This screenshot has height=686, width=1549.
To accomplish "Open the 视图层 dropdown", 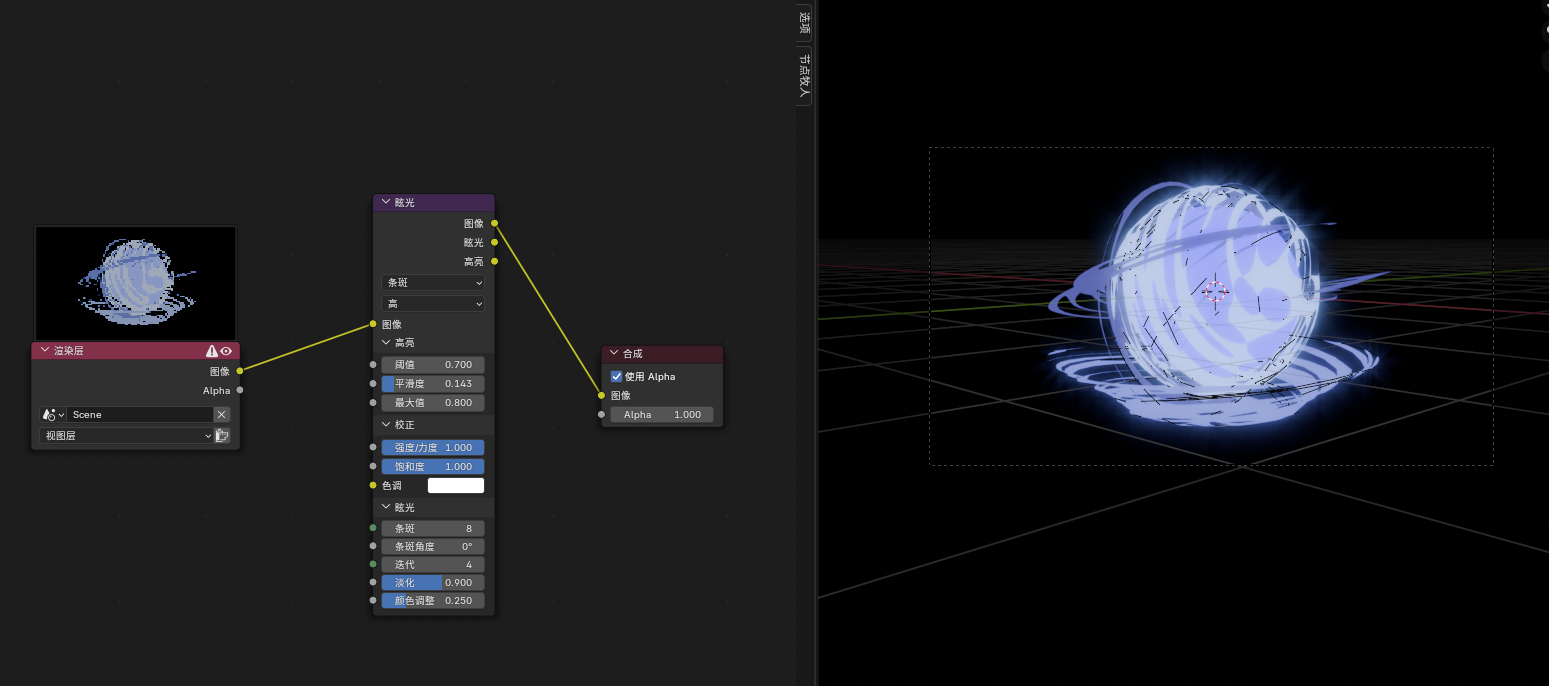I will click(127, 436).
